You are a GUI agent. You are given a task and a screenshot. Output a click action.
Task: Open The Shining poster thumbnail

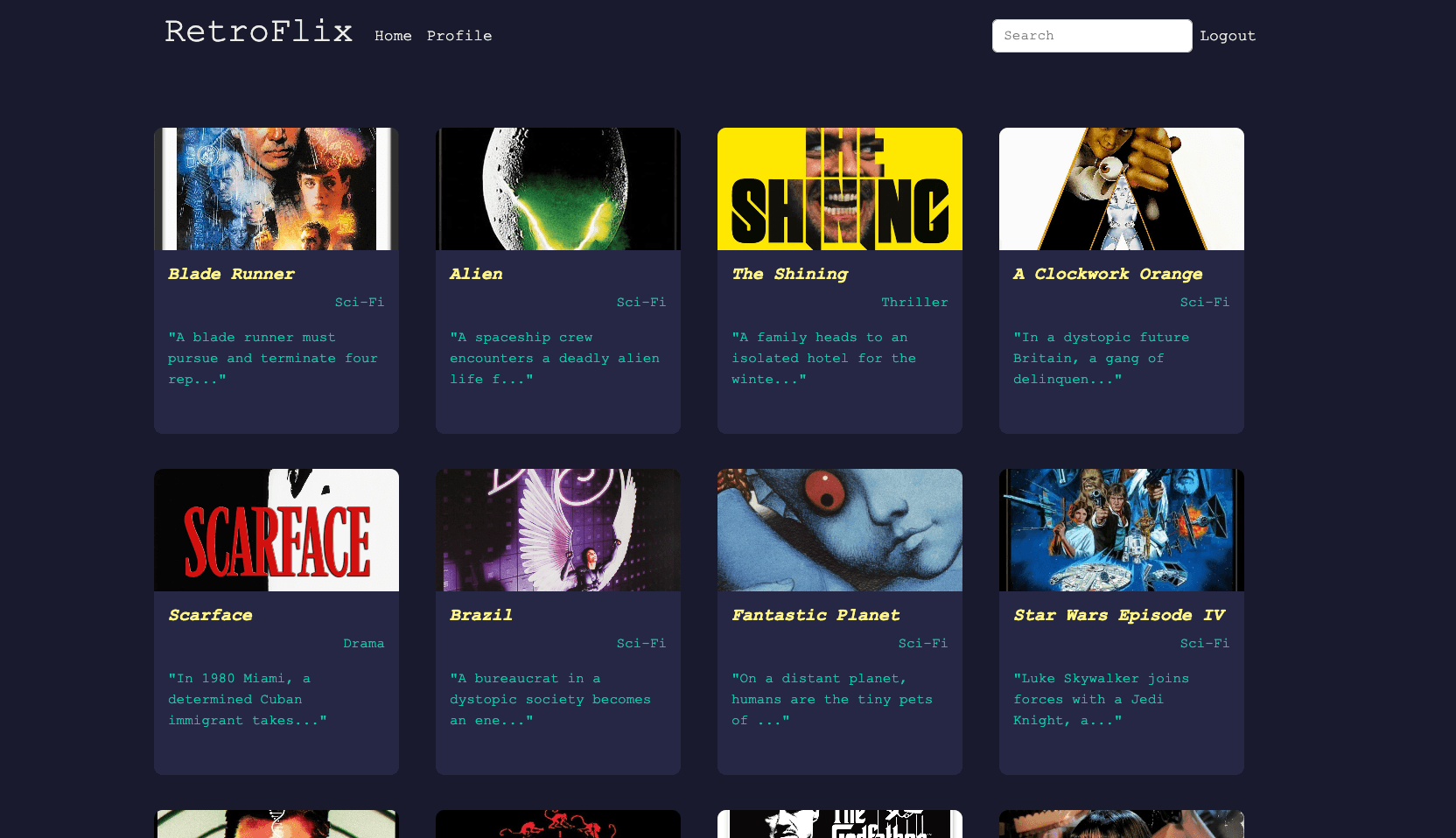[x=839, y=188]
